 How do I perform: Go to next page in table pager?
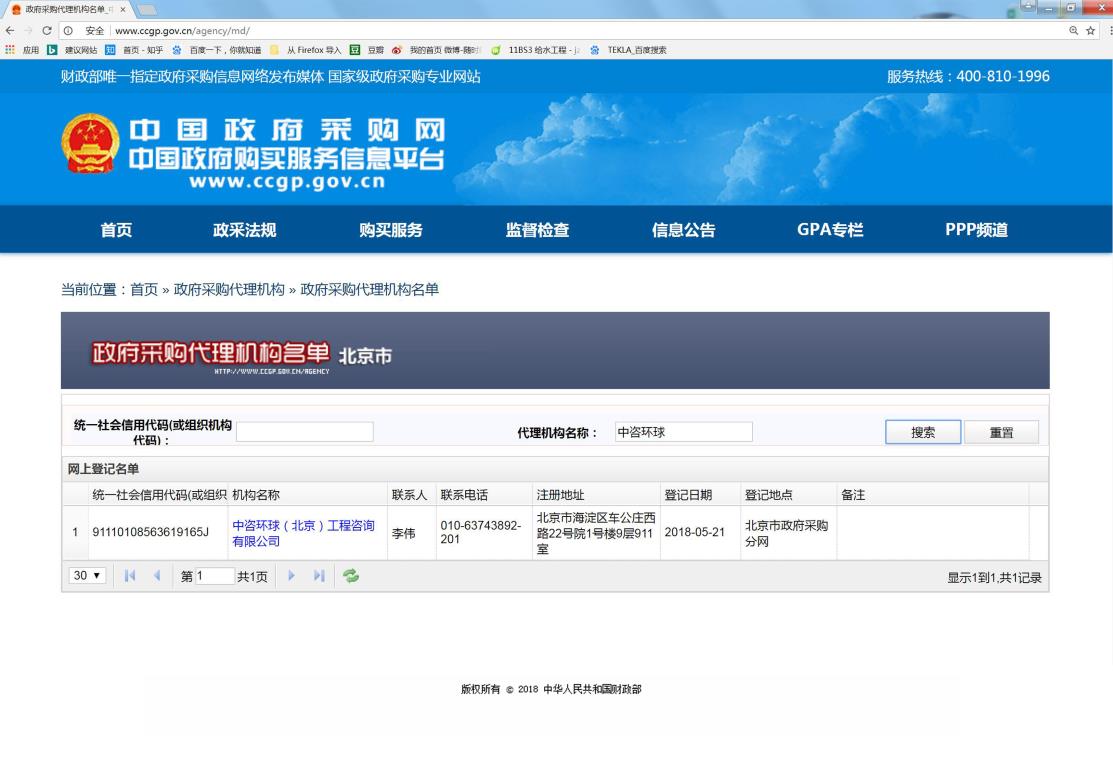coord(292,576)
